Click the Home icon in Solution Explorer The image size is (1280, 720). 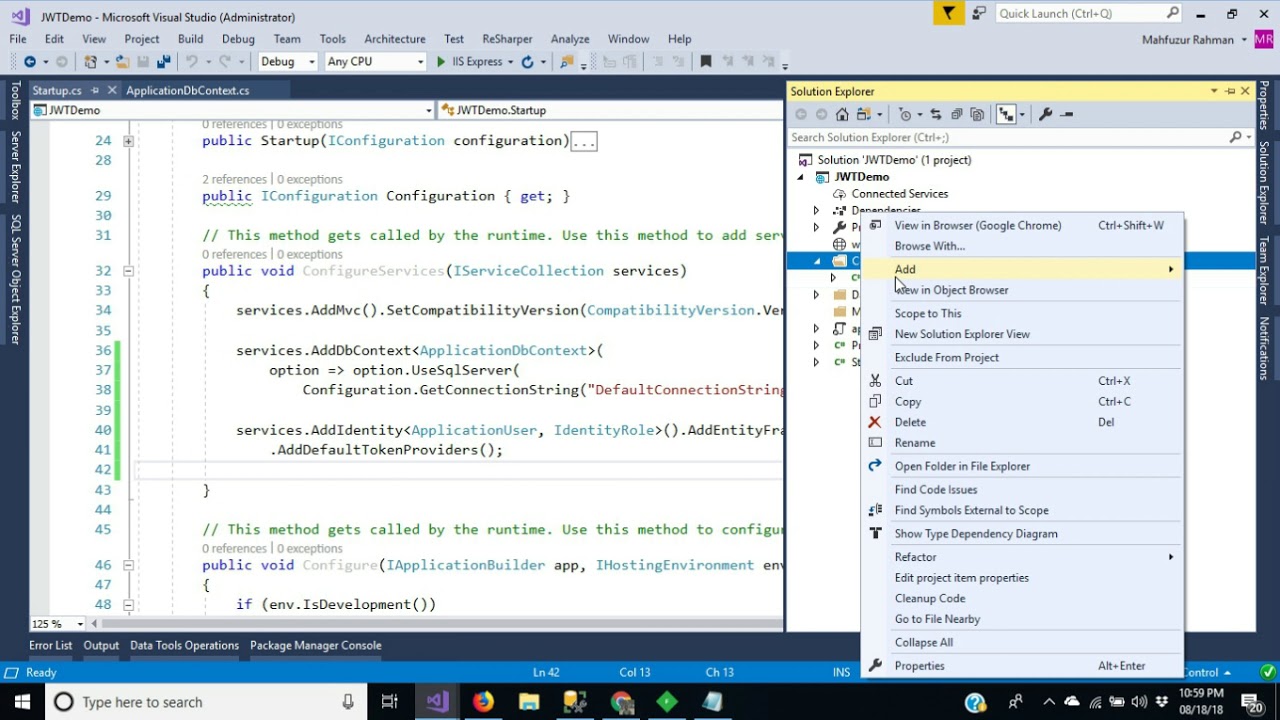(x=842, y=114)
